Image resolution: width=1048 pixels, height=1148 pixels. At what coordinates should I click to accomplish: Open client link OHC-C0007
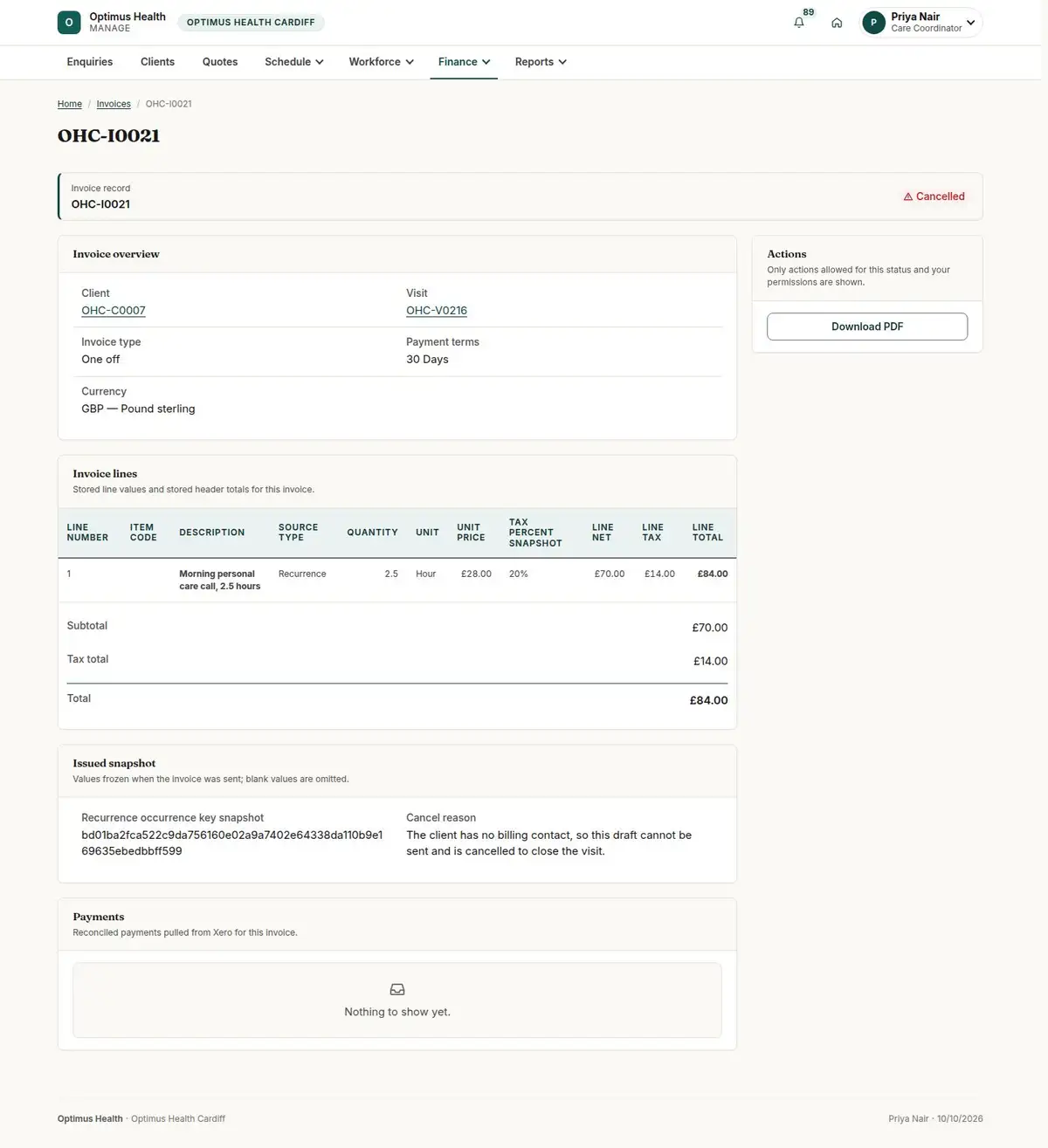click(x=114, y=311)
